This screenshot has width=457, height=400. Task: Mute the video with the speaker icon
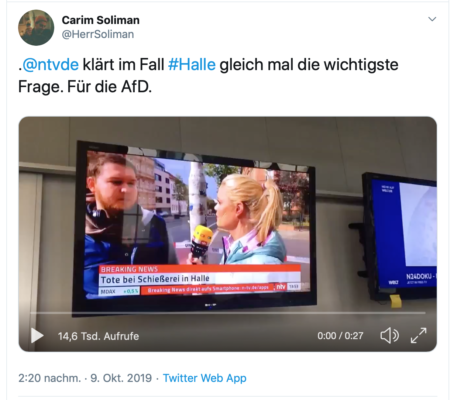click(x=389, y=335)
